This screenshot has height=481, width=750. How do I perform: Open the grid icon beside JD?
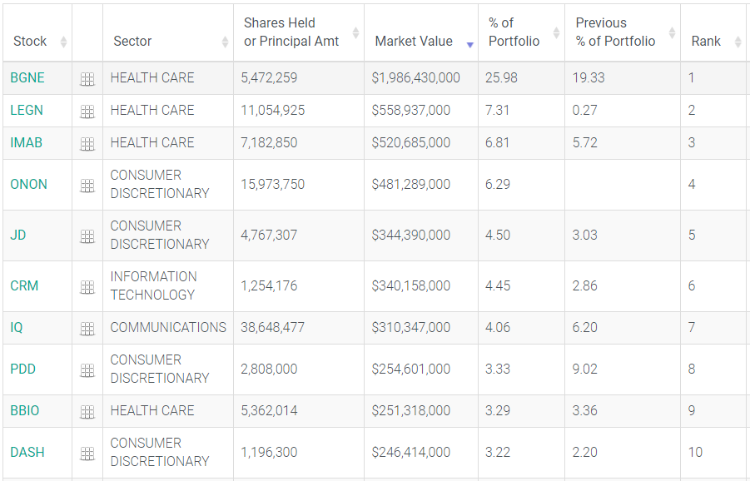[x=87, y=237]
